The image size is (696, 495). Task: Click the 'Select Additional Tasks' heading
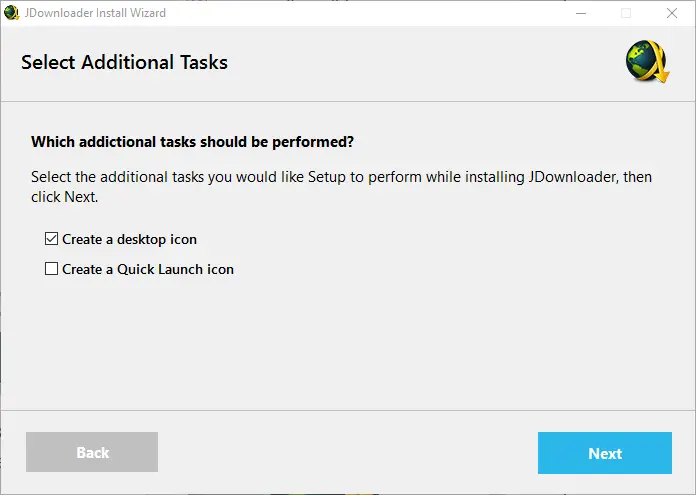click(124, 62)
